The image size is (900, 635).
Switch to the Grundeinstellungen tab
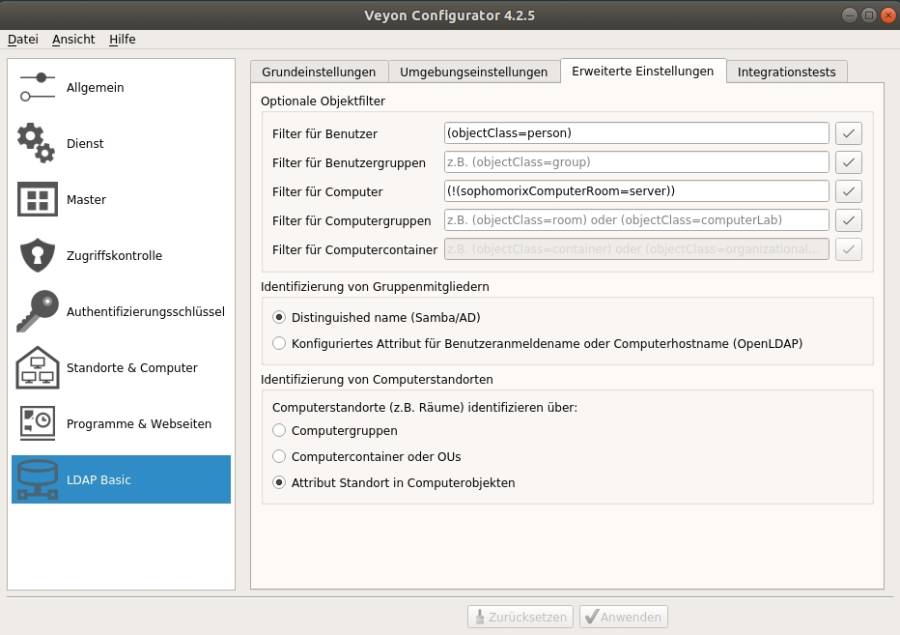(319, 72)
